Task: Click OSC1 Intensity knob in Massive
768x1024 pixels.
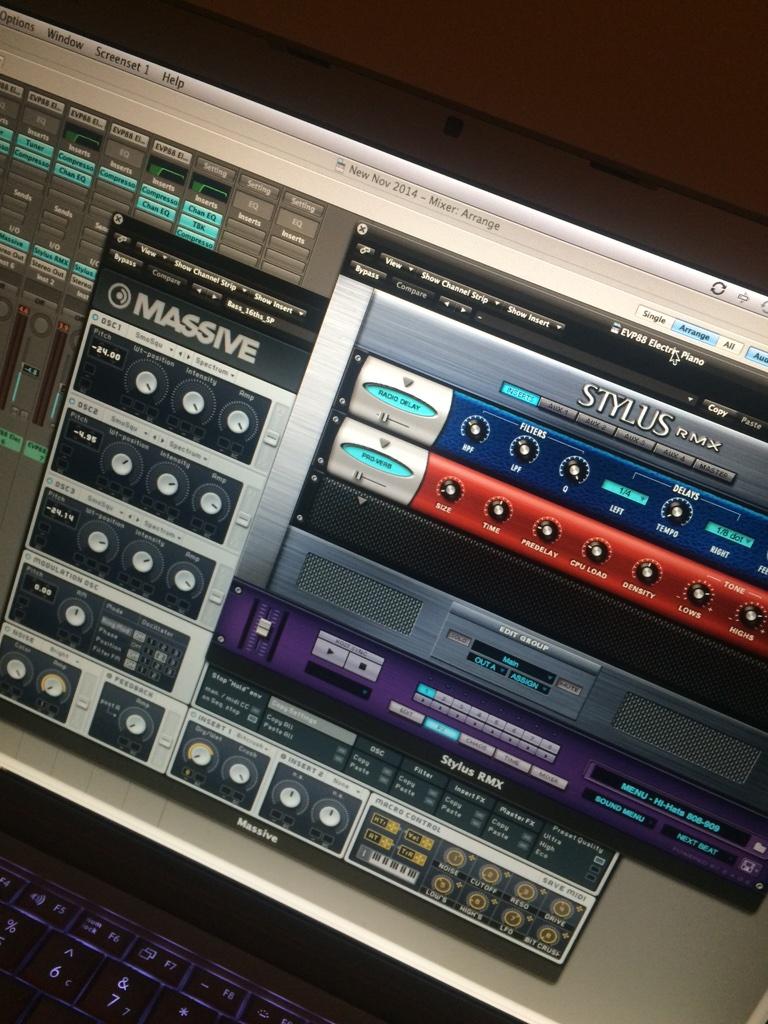Action: pyautogui.click(x=193, y=402)
